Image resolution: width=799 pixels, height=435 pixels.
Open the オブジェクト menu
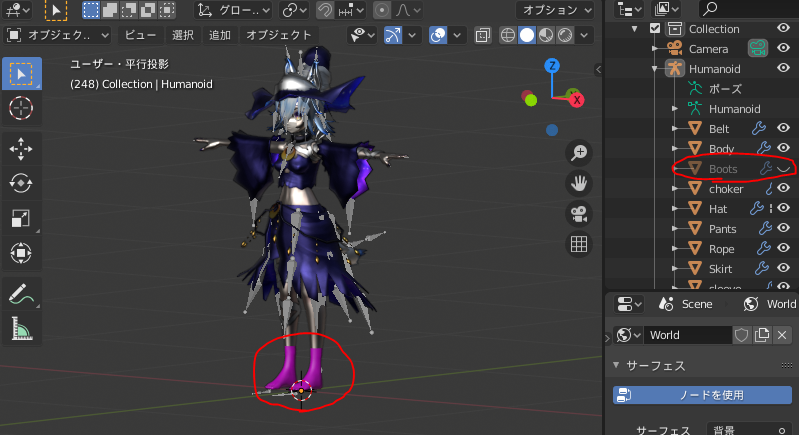(x=278, y=35)
